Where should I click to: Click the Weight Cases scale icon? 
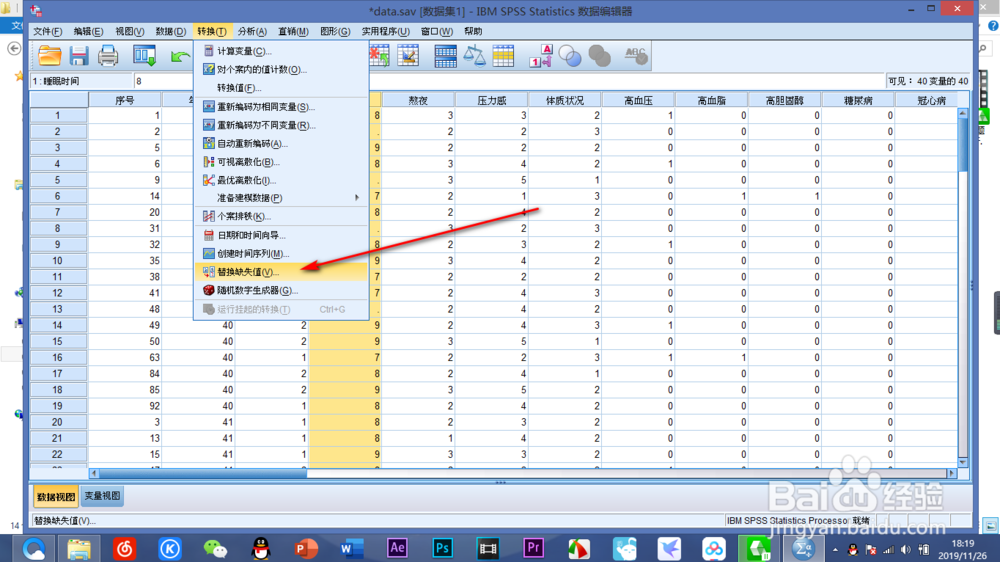tap(474, 56)
